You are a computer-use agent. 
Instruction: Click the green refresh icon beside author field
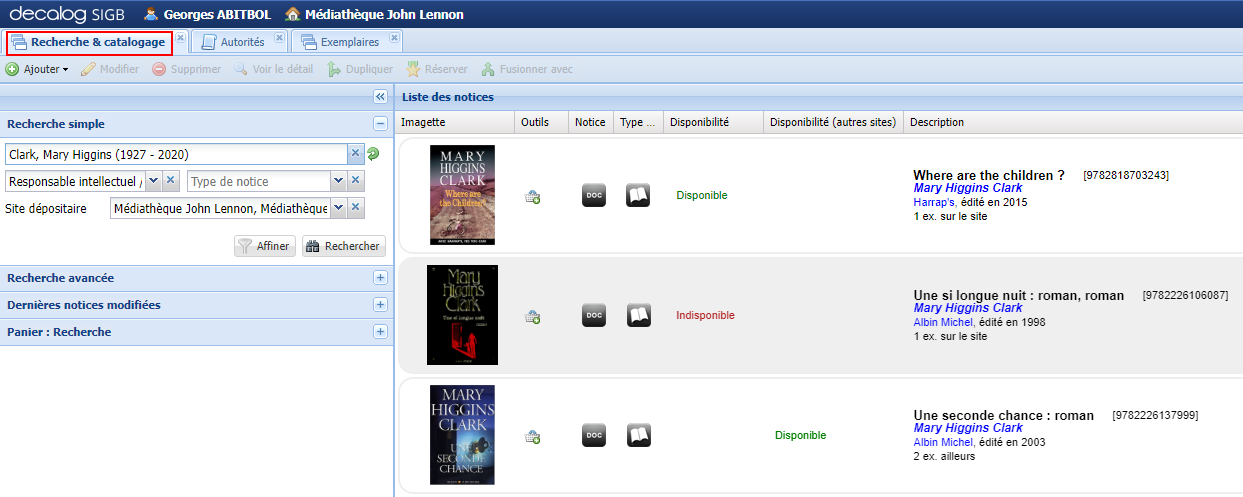[373, 154]
